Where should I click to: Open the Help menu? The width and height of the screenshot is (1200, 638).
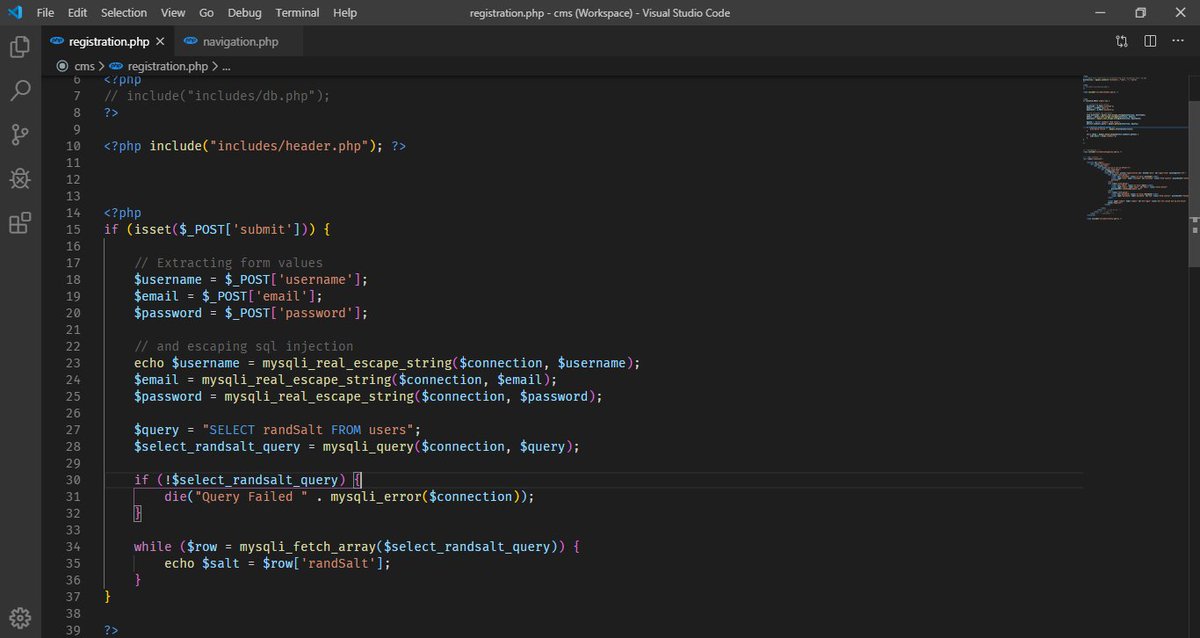pyautogui.click(x=345, y=13)
